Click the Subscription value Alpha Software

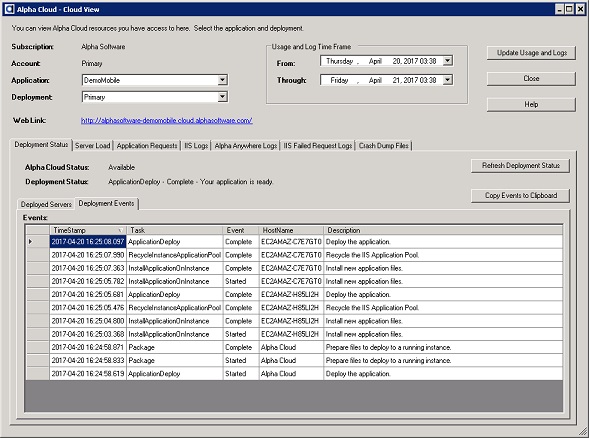[103, 47]
